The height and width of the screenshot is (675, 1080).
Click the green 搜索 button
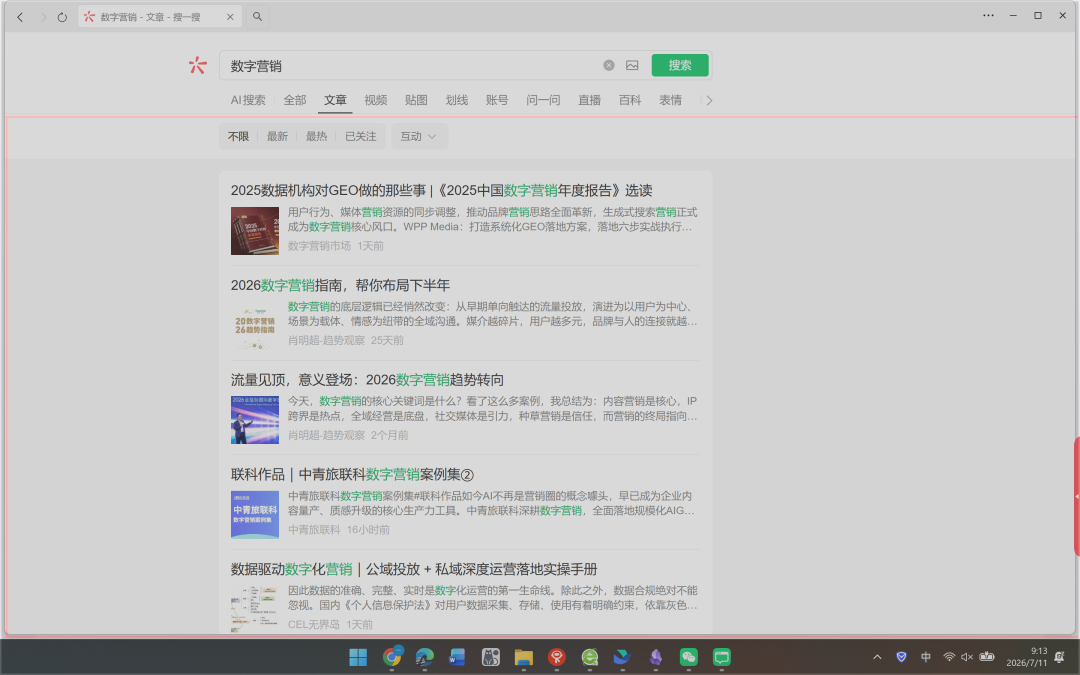pos(680,65)
